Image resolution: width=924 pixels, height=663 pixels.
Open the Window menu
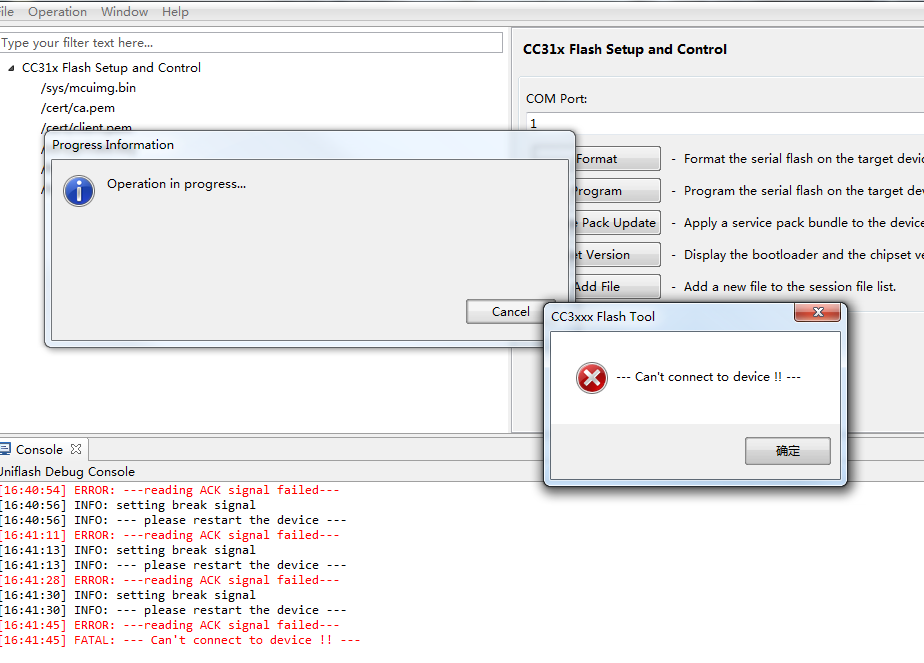[124, 12]
